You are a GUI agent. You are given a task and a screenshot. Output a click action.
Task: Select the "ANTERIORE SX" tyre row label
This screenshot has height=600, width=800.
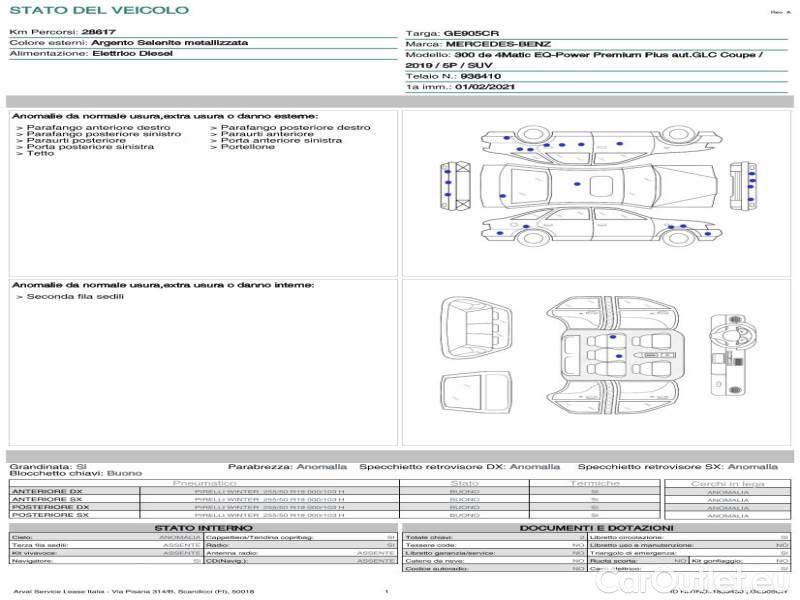tap(47, 499)
